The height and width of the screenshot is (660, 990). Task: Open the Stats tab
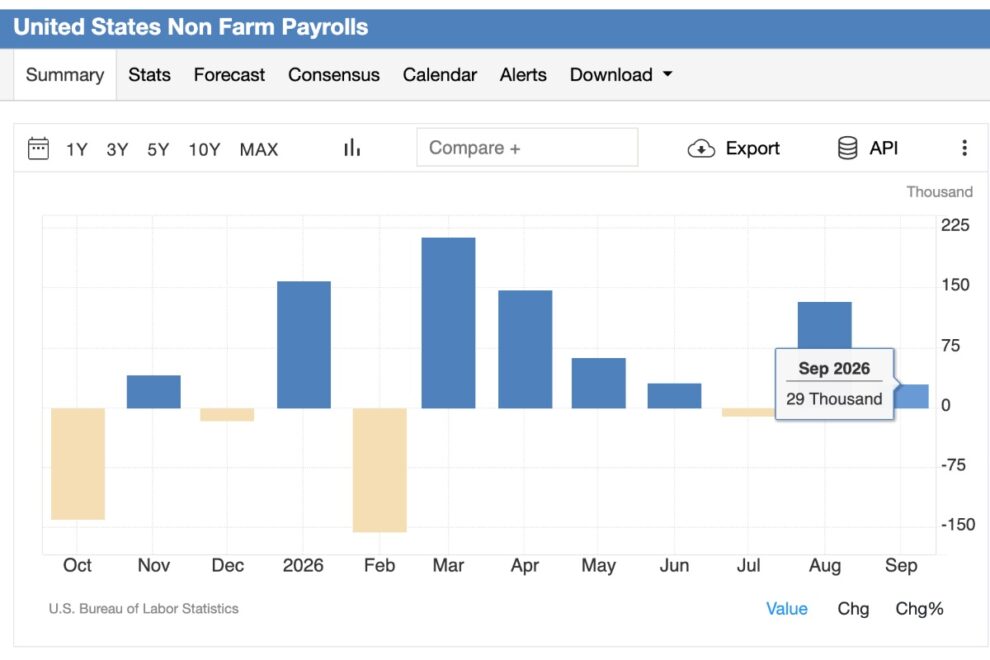[150, 75]
